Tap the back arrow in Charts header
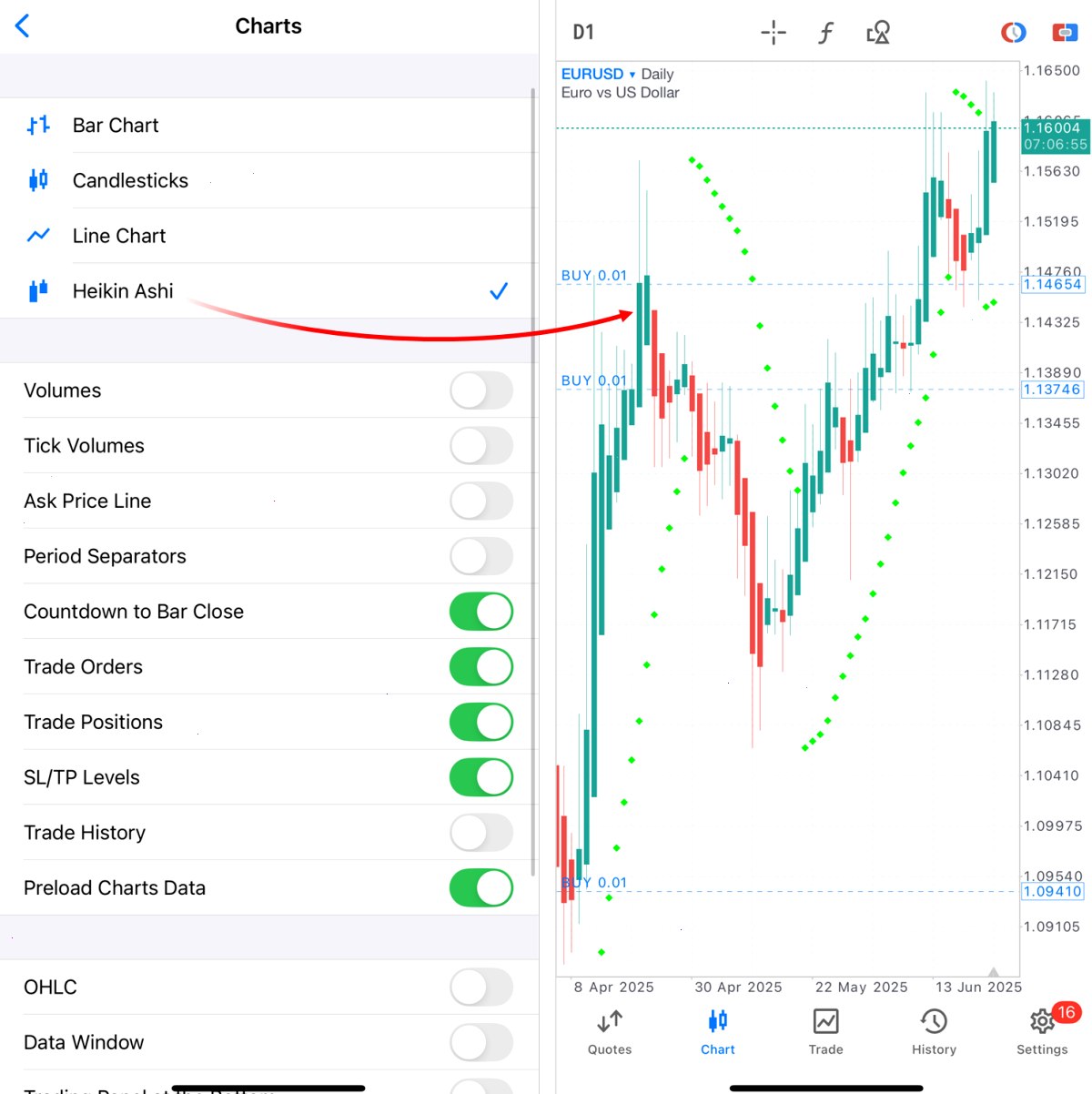The image size is (1092, 1094). click(23, 25)
